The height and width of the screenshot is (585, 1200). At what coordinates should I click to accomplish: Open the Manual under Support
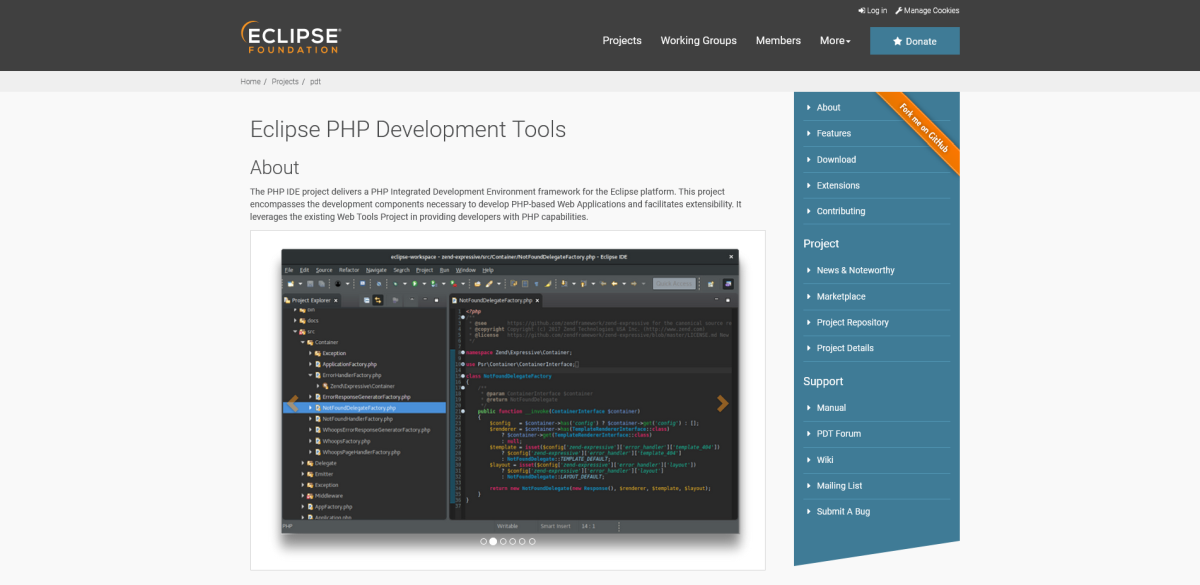coord(831,408)
